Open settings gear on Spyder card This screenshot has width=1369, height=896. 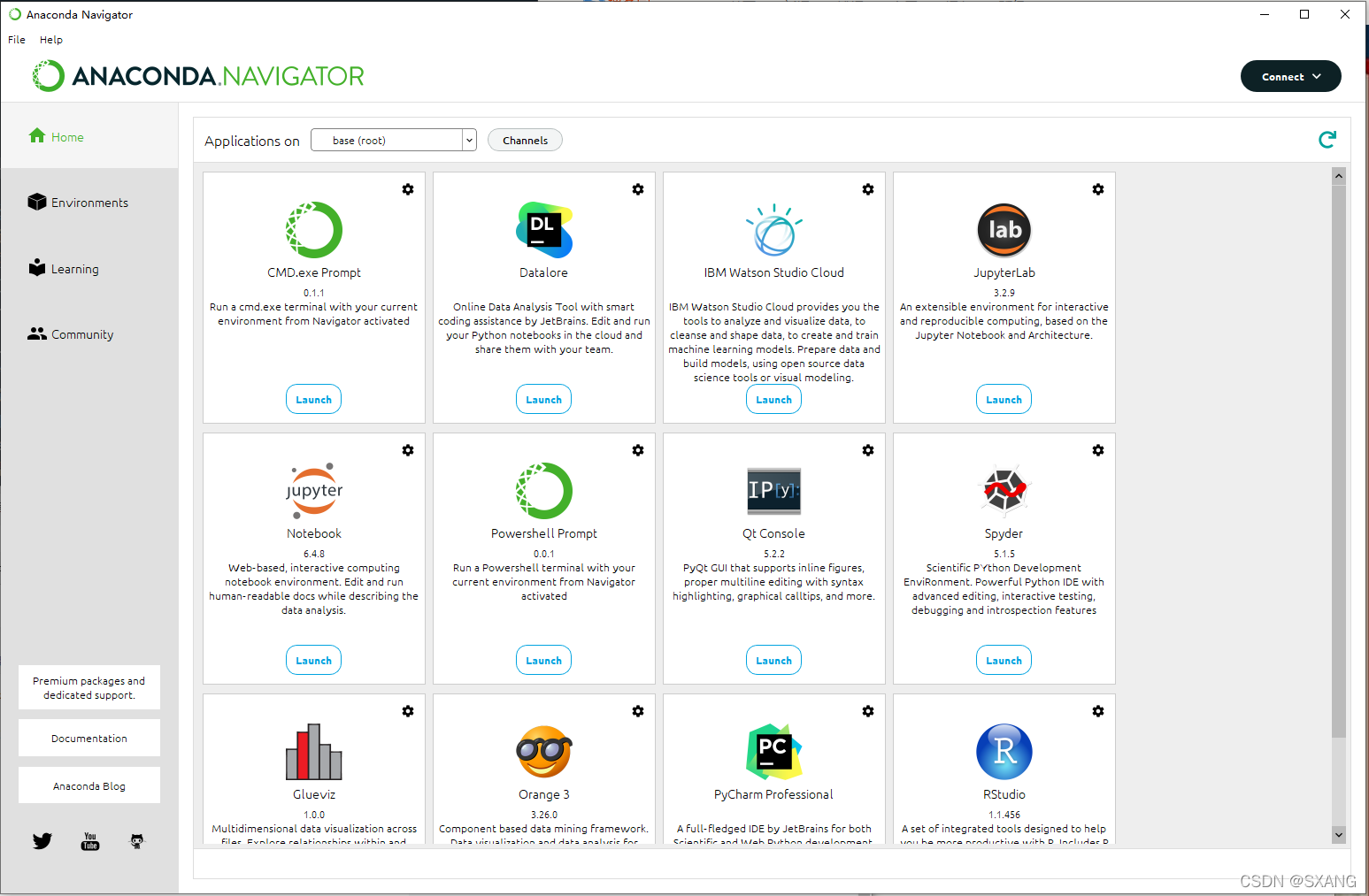tap(1098, 450)
